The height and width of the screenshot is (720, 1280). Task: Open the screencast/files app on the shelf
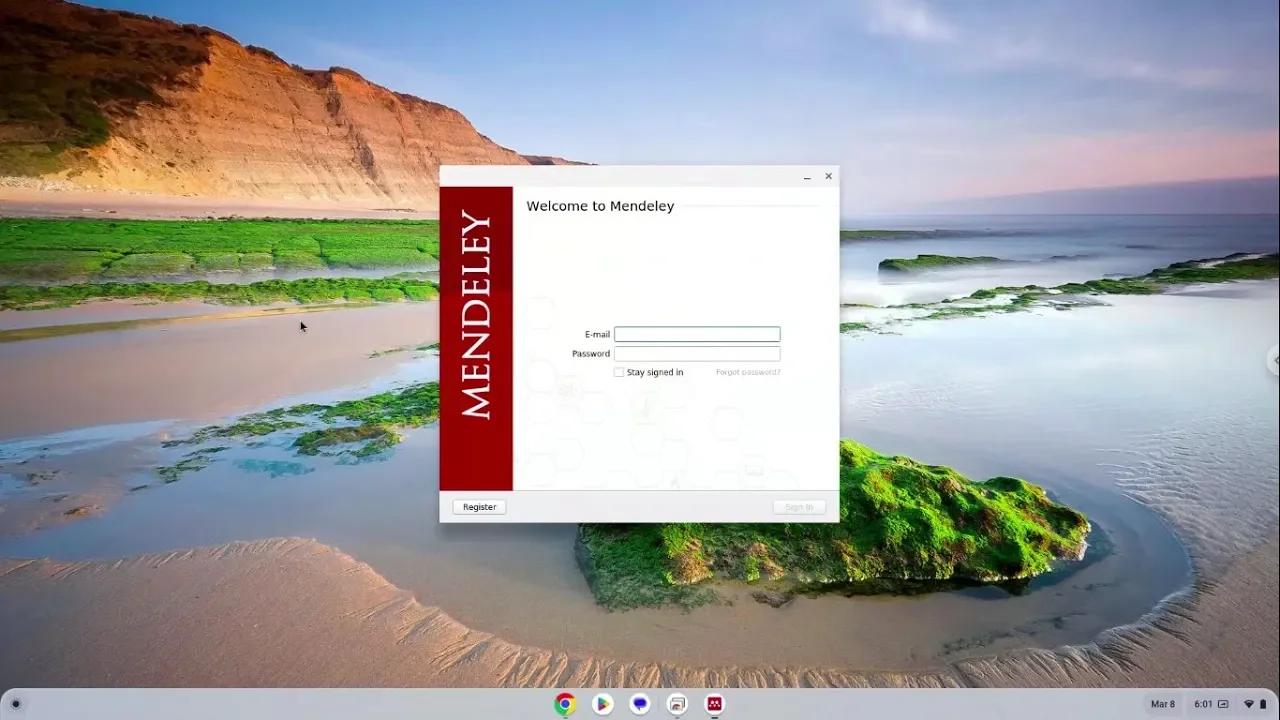[677, 704]
